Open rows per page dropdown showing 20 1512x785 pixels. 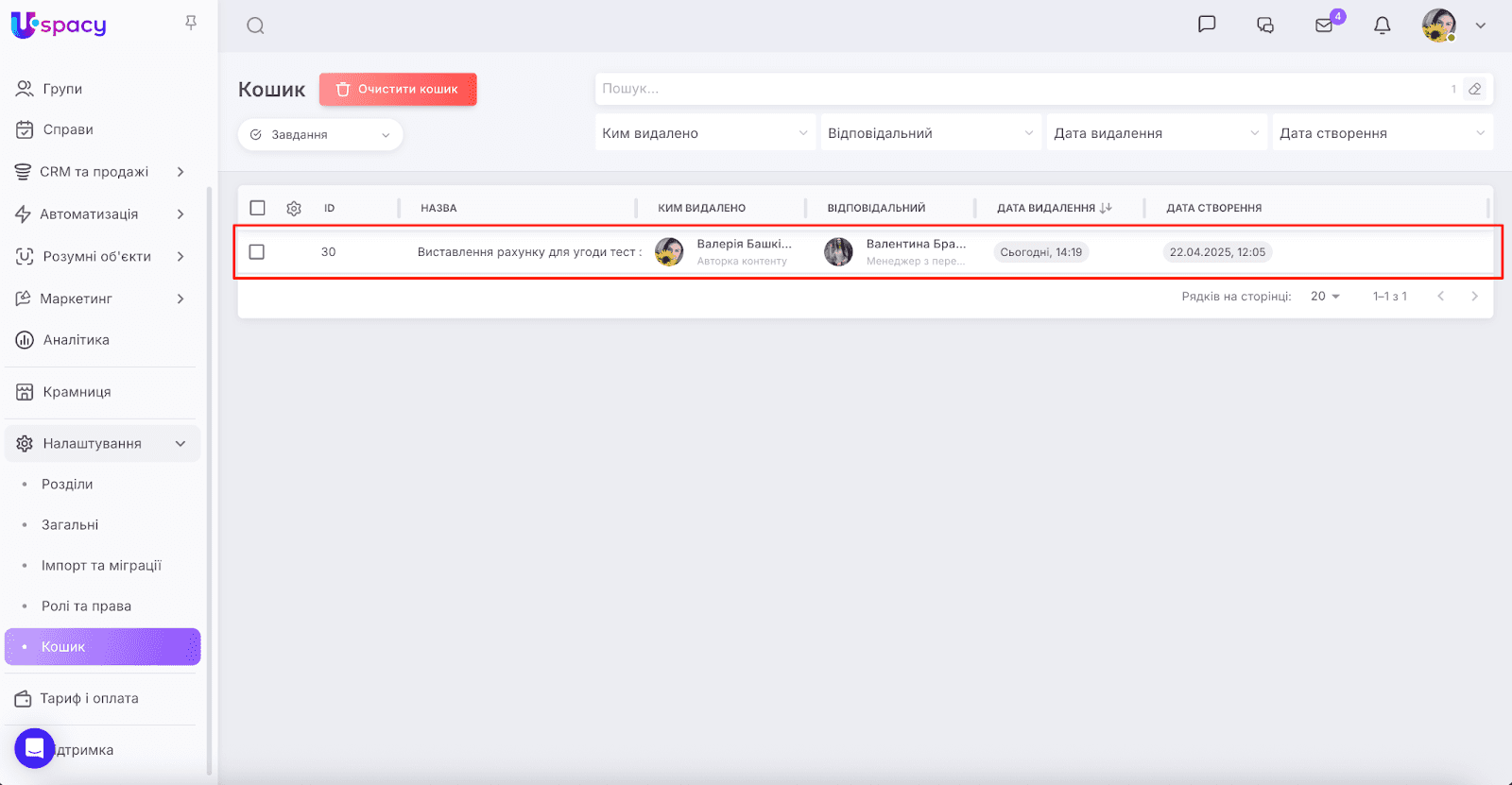[1325, 297]
